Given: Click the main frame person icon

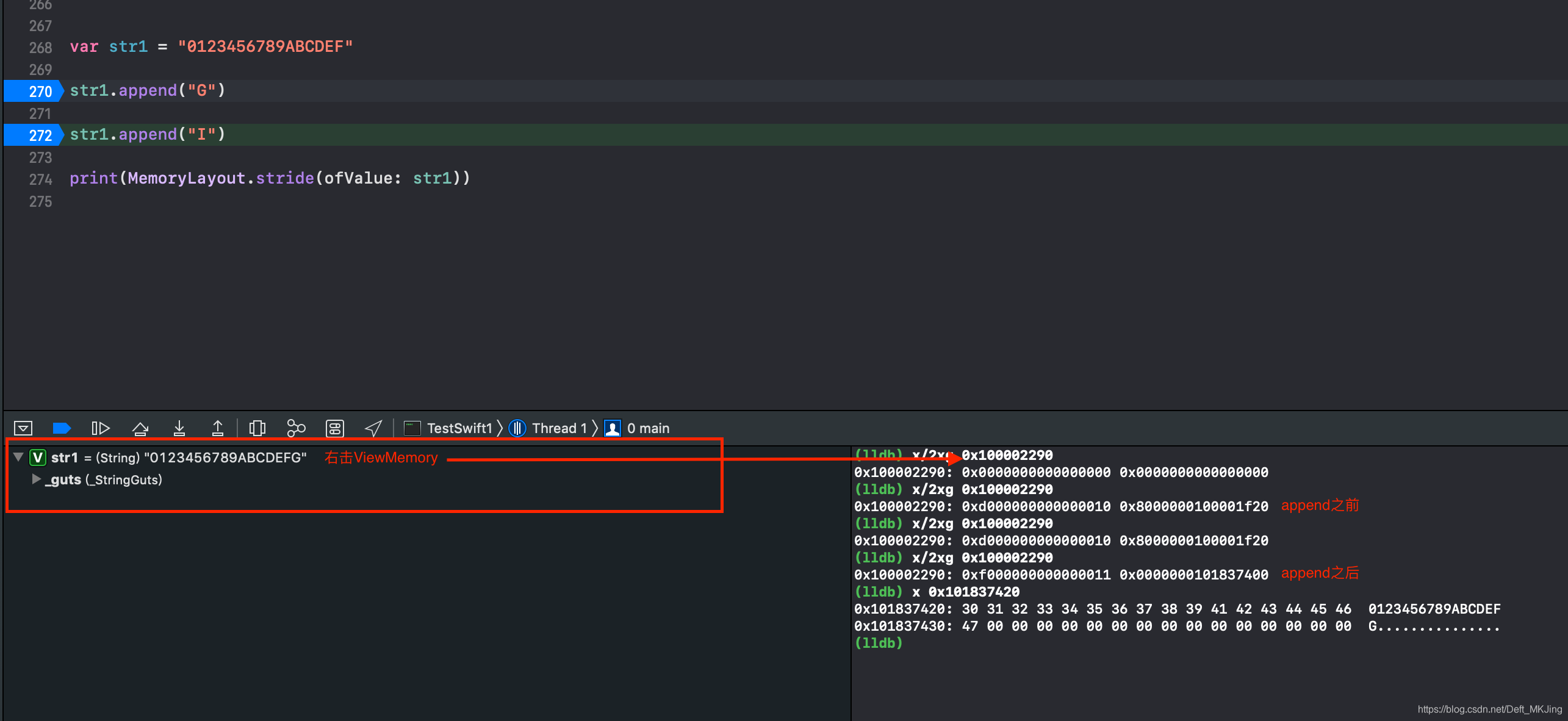Looking at the screenshot, I should coord(613,428).
